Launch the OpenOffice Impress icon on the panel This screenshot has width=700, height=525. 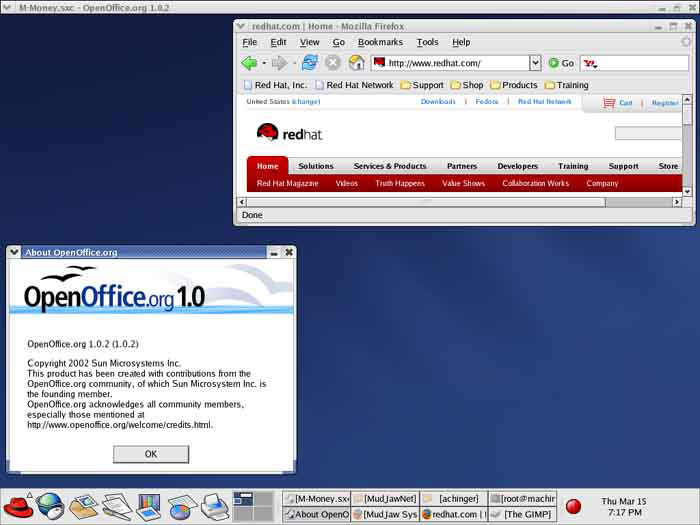click(149, 507)
